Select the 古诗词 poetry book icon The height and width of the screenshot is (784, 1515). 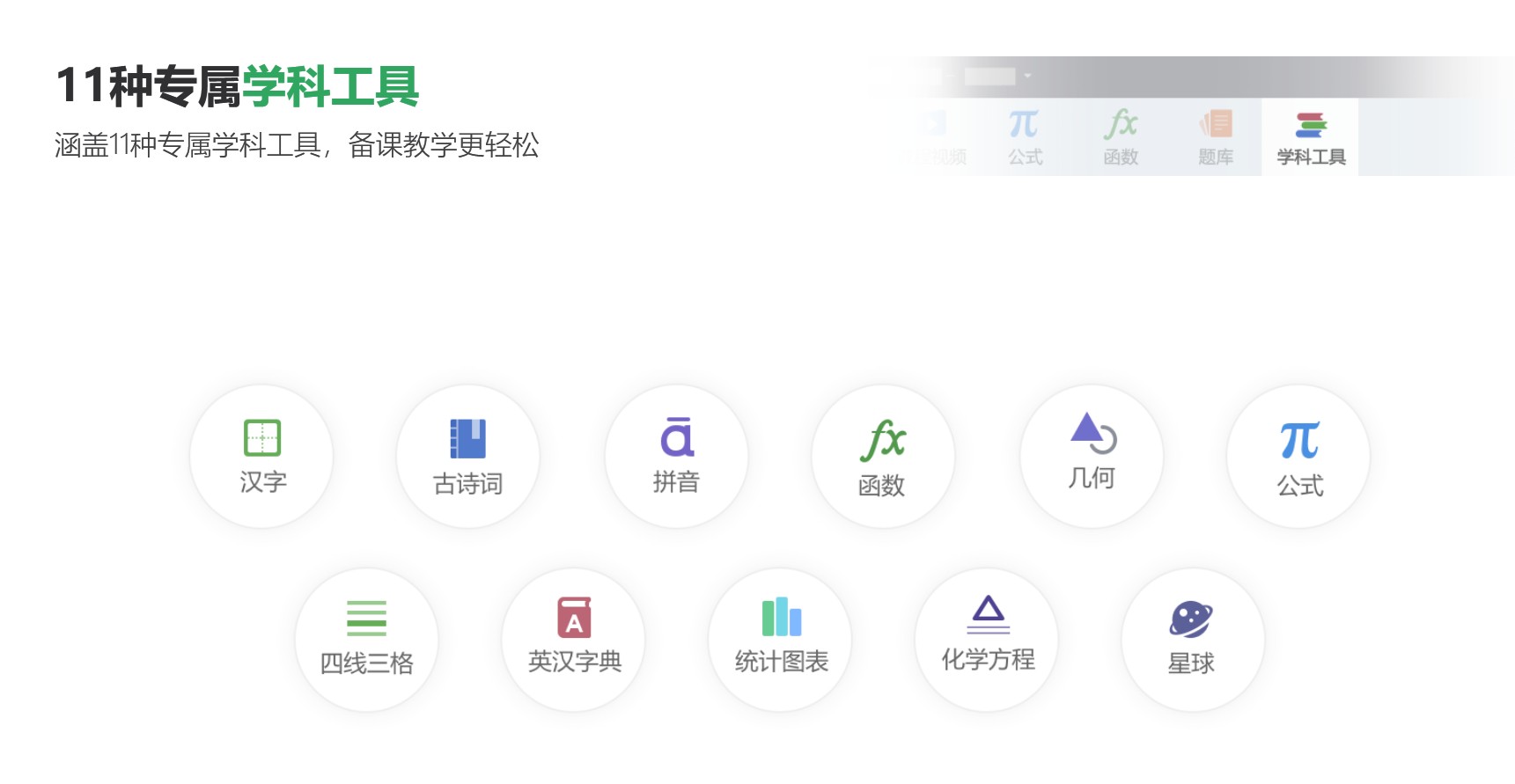click(x=468, y=456)
